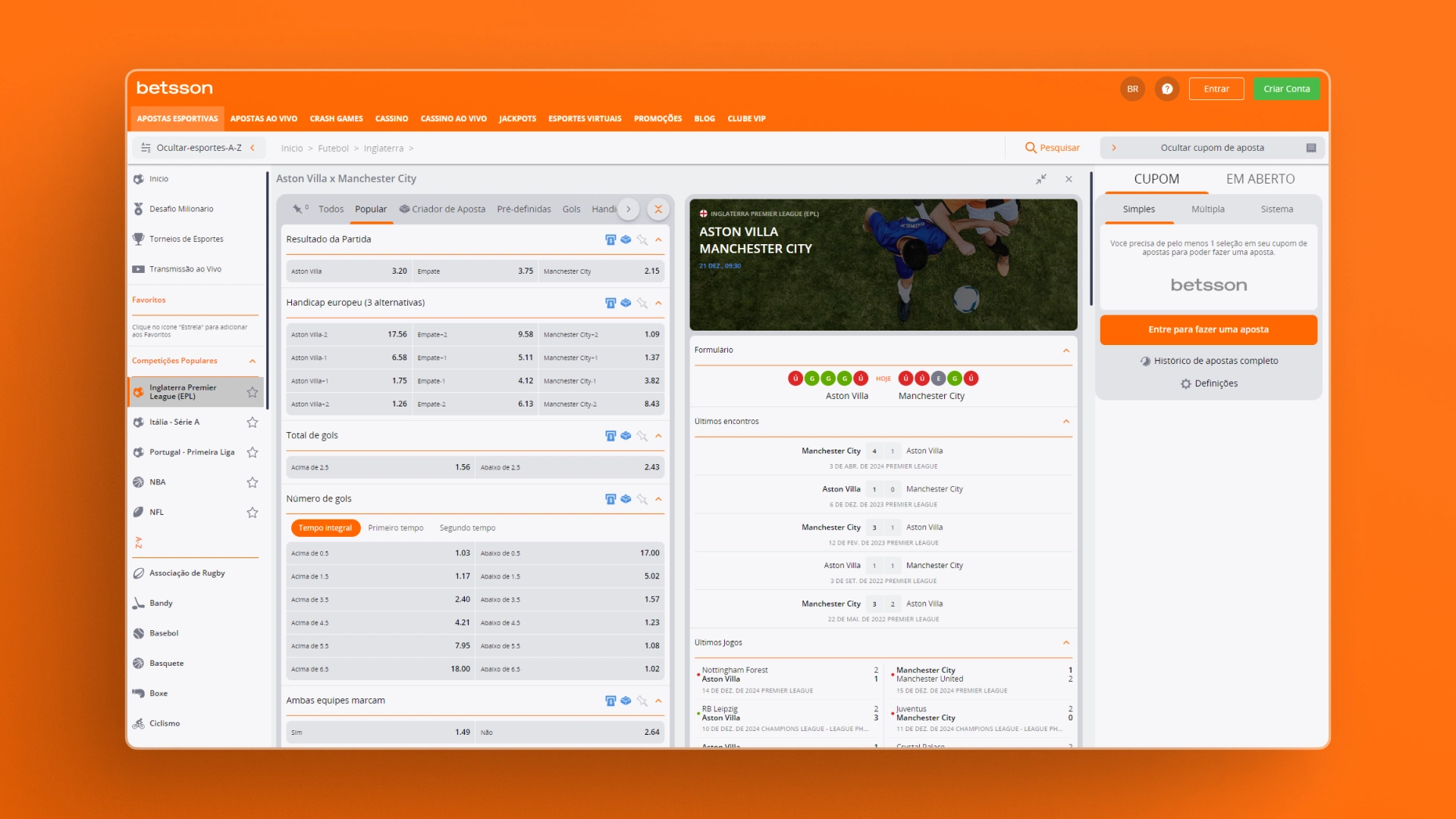
Task: Click the Criar Conta button
Action: [x=1286, y=89]
